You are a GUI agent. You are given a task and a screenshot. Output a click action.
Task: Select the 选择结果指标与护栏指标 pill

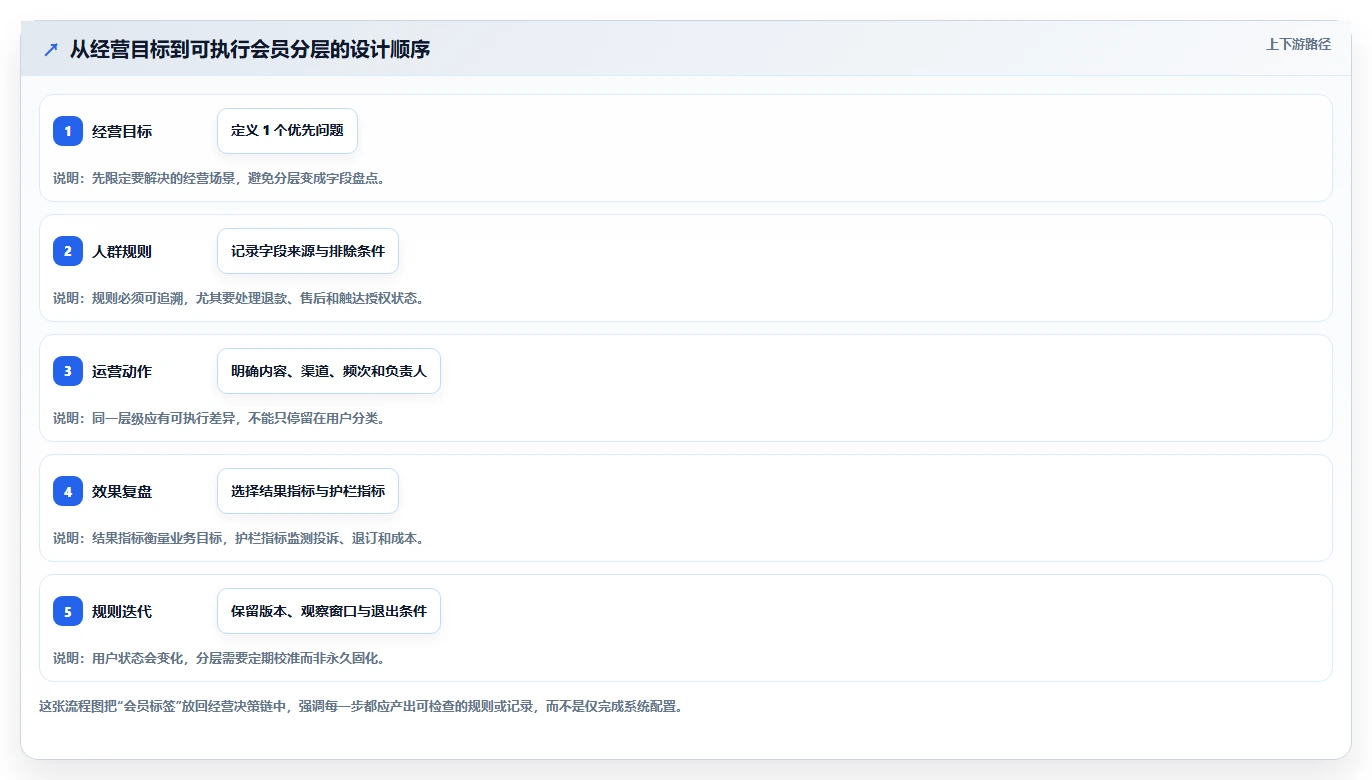[308, 491]
